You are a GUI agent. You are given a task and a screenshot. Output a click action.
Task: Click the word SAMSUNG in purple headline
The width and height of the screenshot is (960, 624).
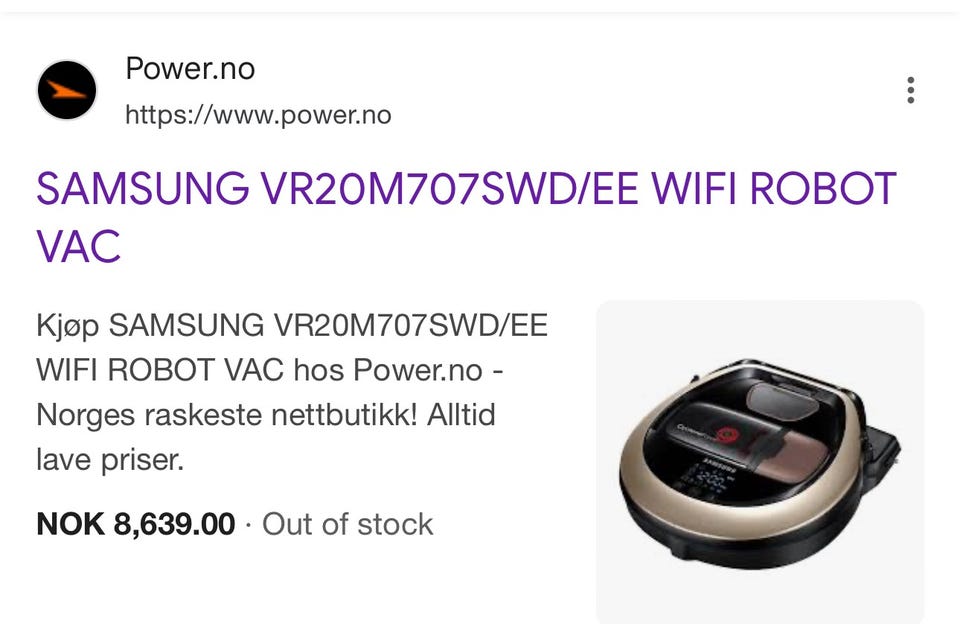coord(143,188)
